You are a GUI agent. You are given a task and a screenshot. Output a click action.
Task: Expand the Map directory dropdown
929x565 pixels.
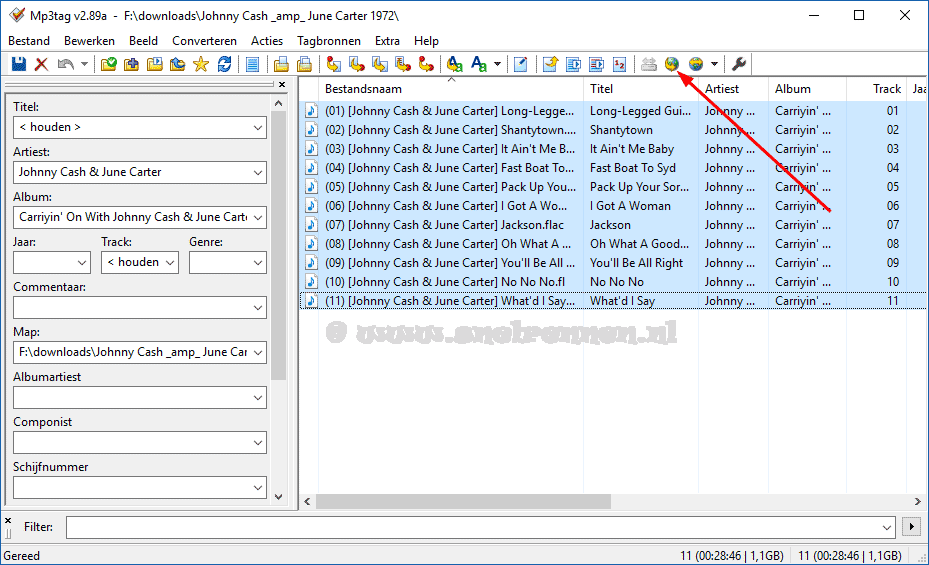coord(258,352)
